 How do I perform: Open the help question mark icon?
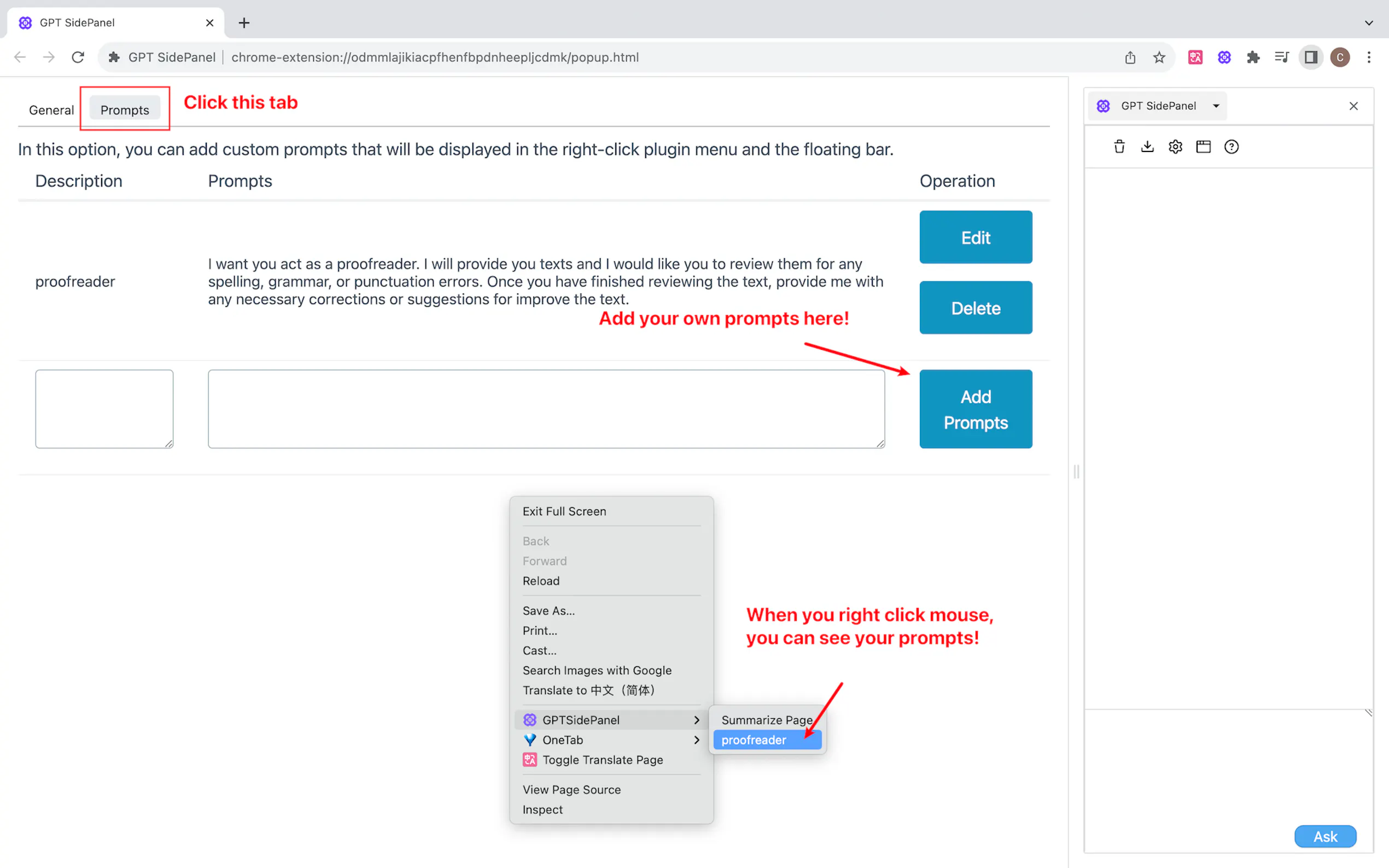(x=1231, y=147)
